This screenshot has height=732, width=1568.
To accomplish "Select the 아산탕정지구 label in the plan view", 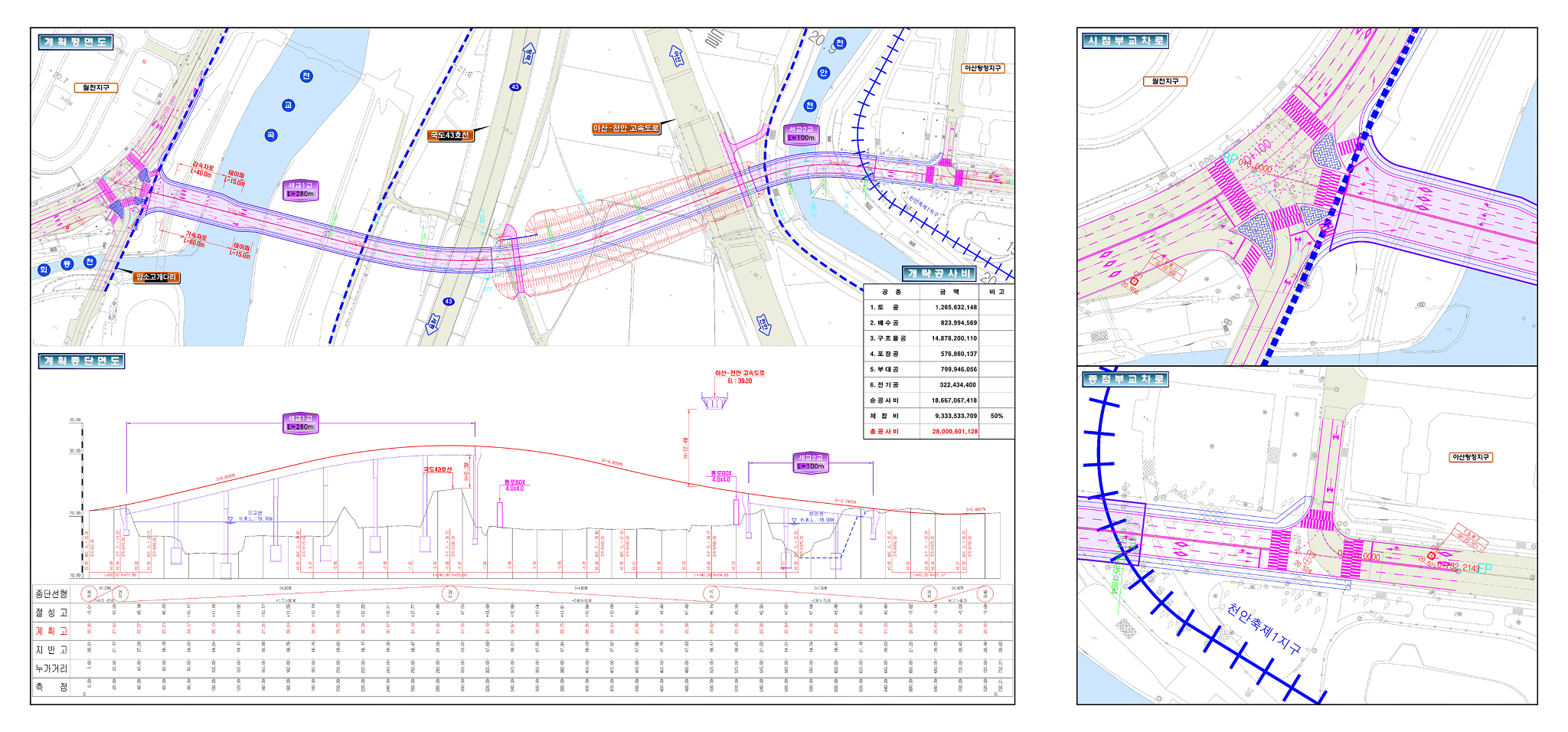I will pos(983,68).
